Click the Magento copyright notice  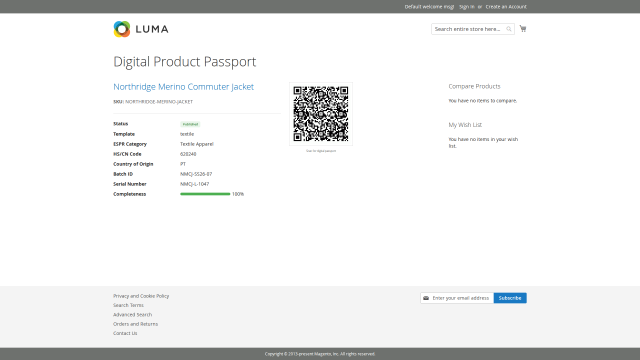click(x=320, y=354)
